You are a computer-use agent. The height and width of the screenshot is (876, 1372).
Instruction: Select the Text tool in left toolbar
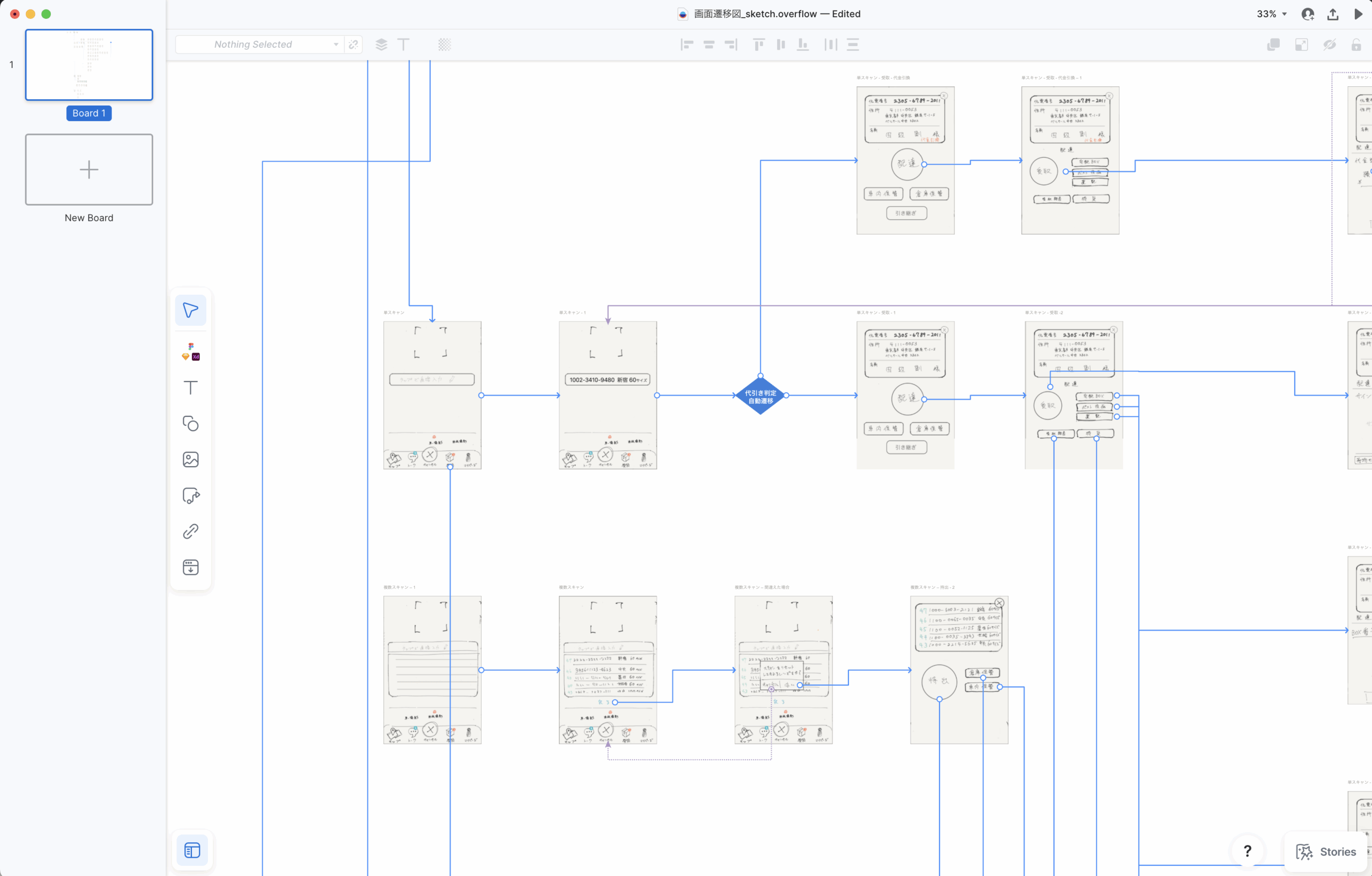click(x=190, y=388)
